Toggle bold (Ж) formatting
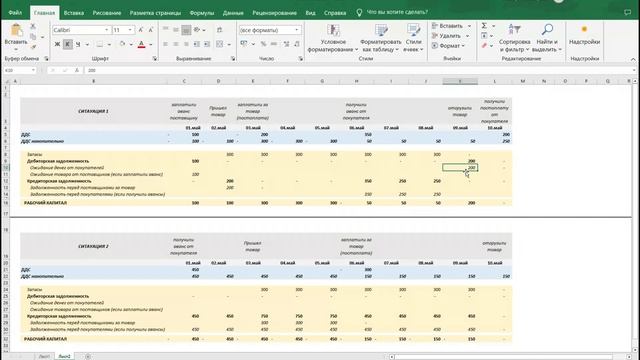Viewport: 640px width, 360px height. click(57, 44)
